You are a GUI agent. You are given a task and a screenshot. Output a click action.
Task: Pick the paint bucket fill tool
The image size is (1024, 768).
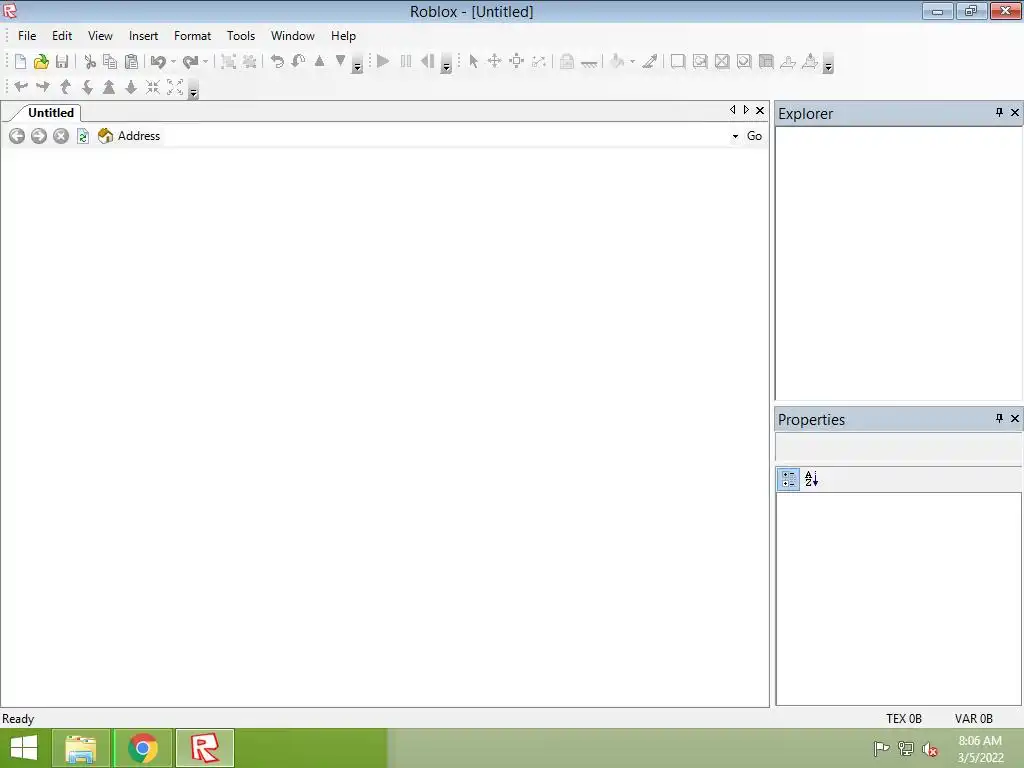coord(617,61)
